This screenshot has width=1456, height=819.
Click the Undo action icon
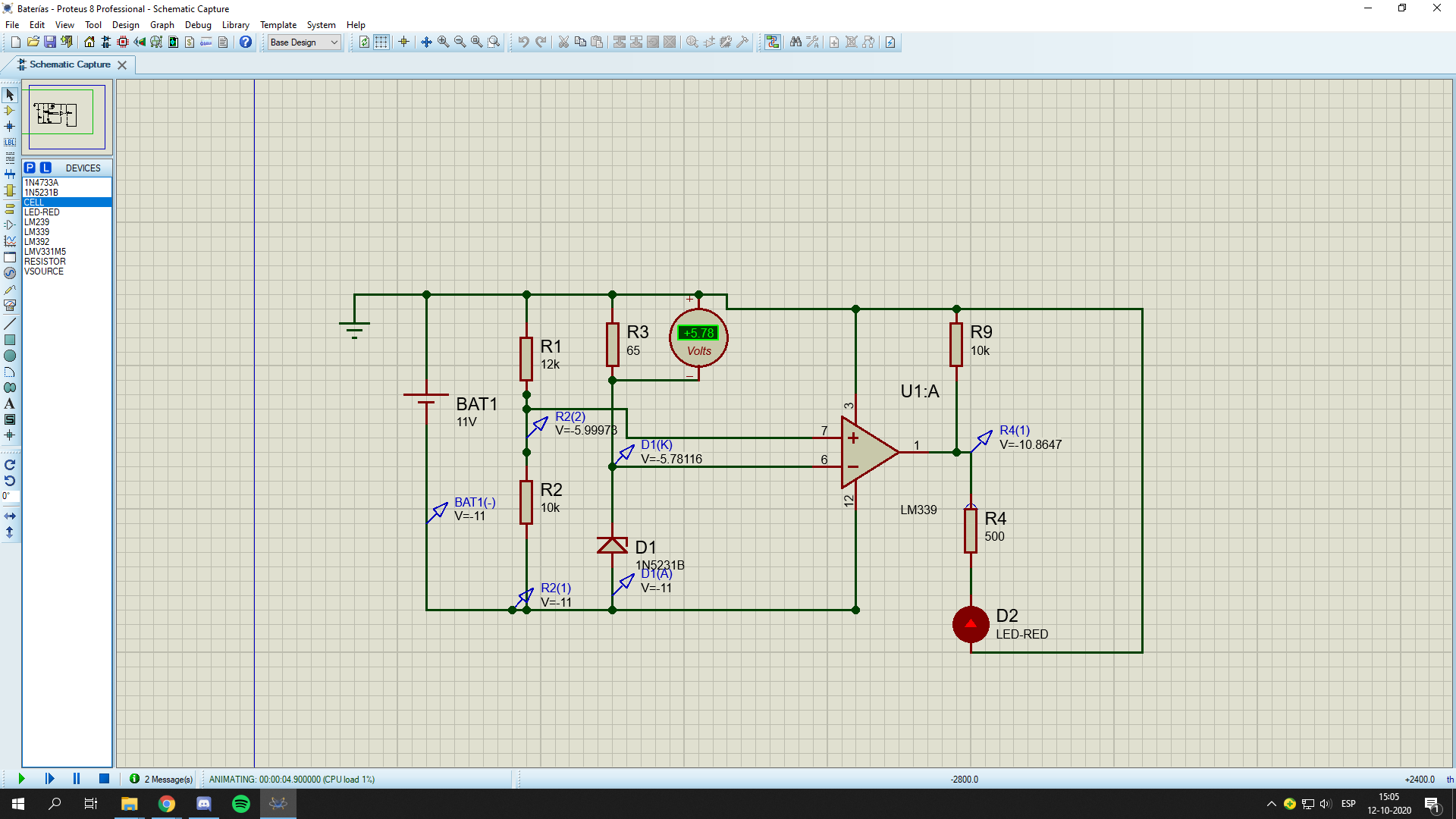pos(523,42)
